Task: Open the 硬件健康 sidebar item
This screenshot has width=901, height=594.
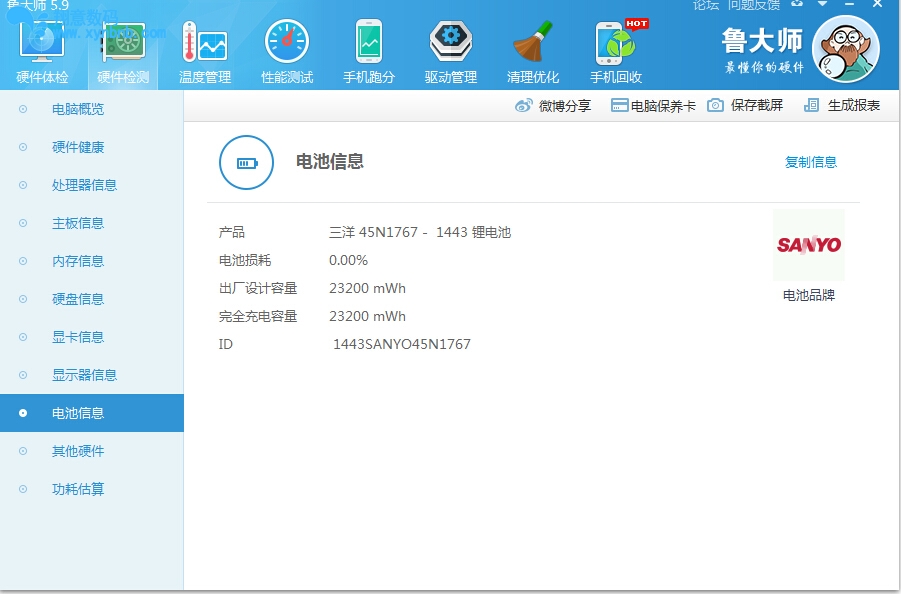Action: pyautogui.click(x=78, y=147)
